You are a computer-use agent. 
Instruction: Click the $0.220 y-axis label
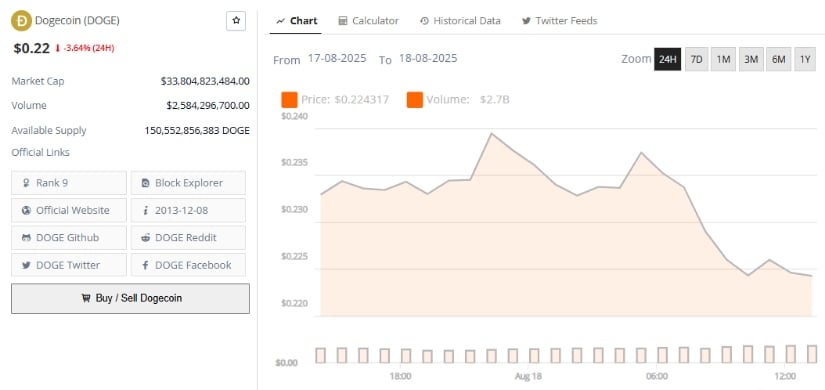click(294, 304)
